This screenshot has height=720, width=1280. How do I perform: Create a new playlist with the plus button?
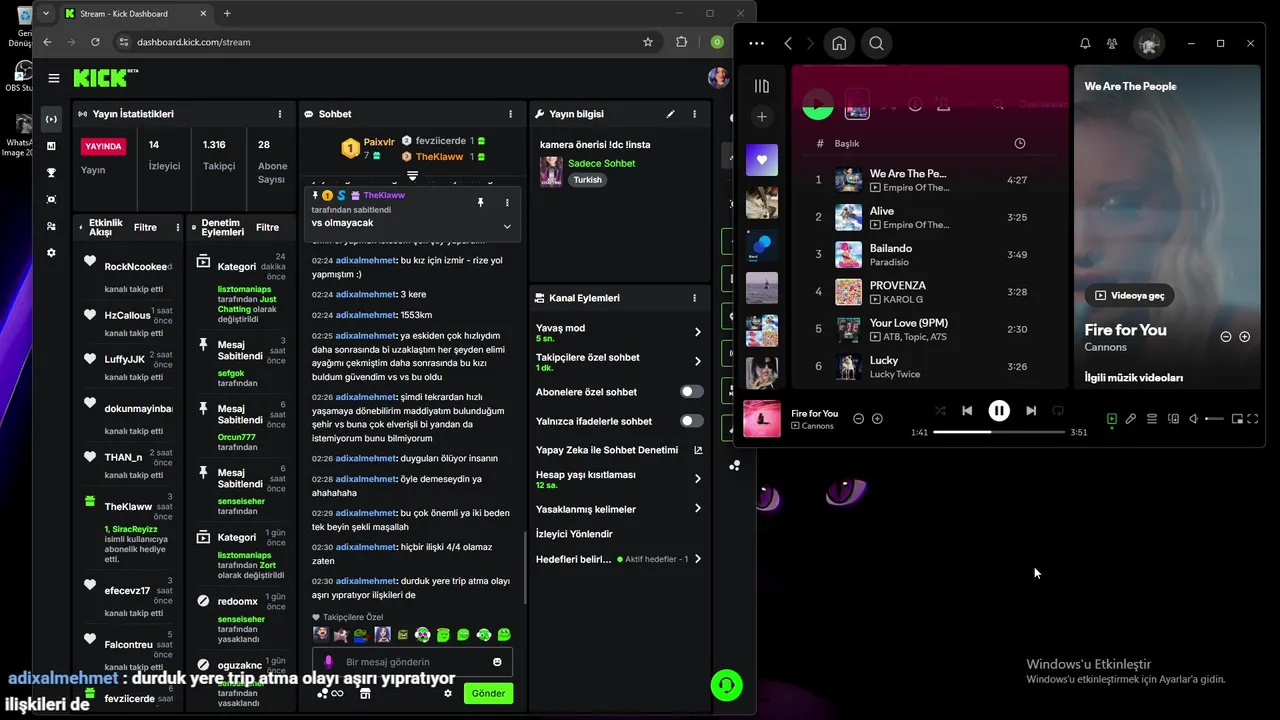[762, 117]
